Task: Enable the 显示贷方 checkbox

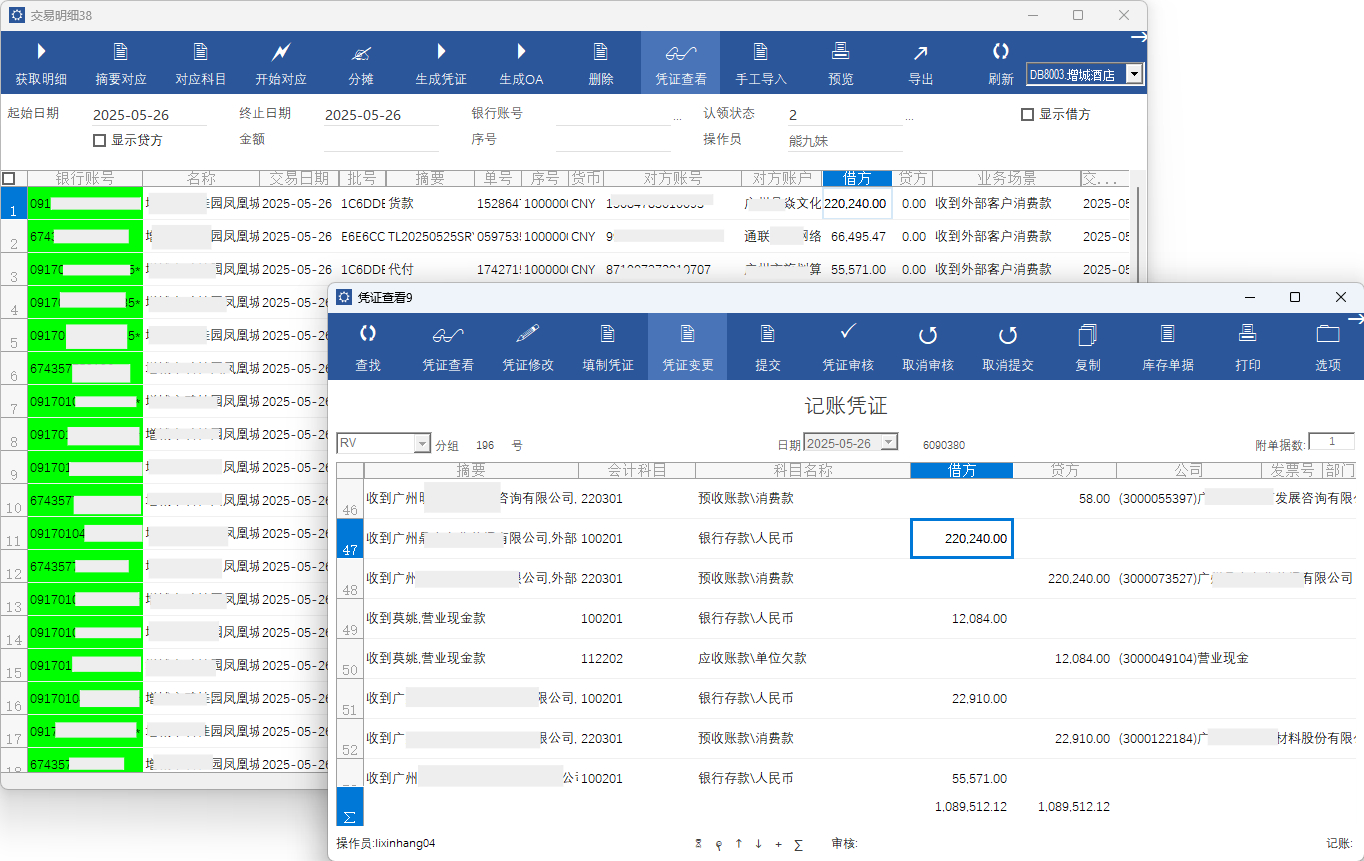Action: [x=99, y=140]
